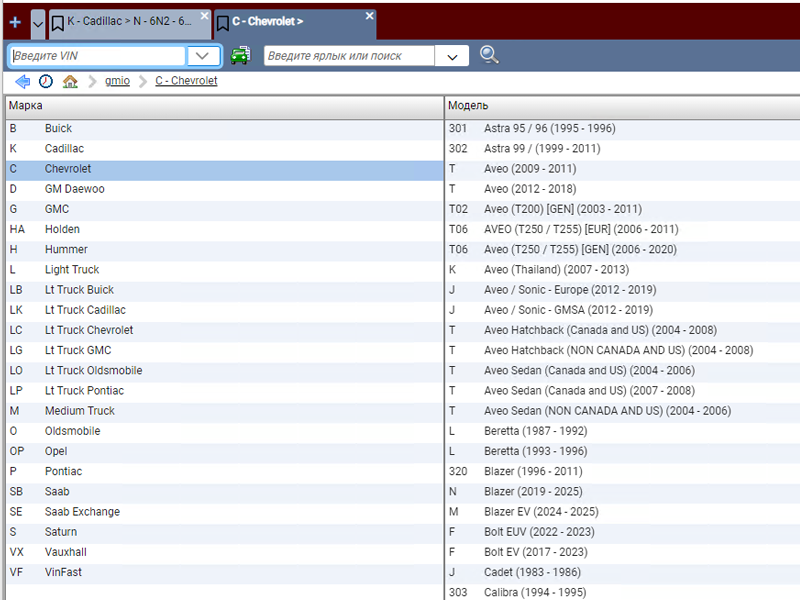Select the Buick brand row
Viewport: 800px width, 600px height.
point(224,129)
